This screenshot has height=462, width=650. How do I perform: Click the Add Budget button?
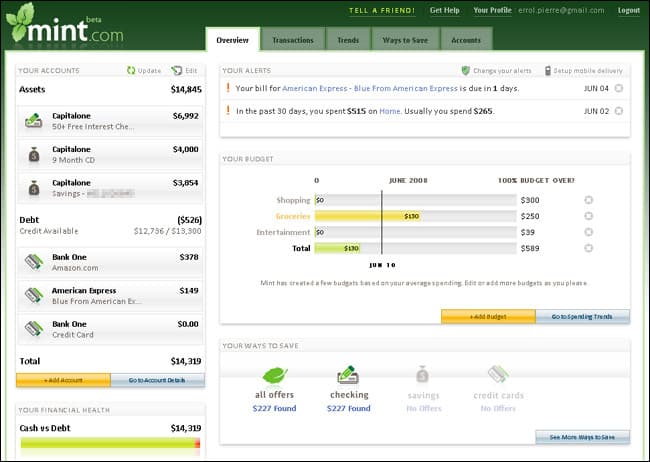488,316
